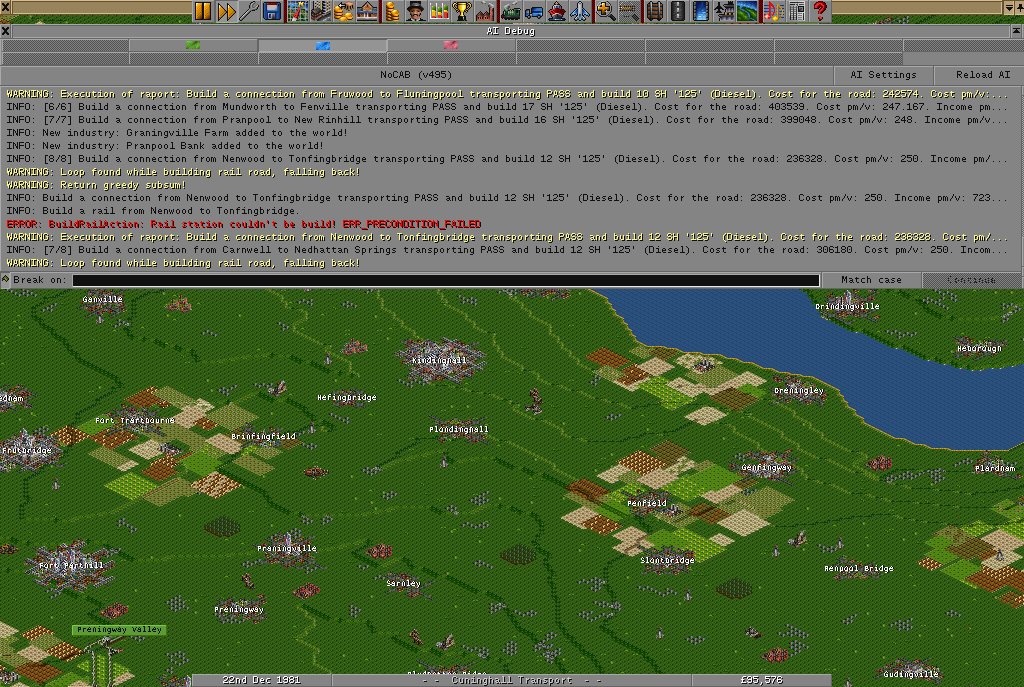Click the date 22nd Dec 1981 in status bar

pyautogui.click(x=261, y=680)
